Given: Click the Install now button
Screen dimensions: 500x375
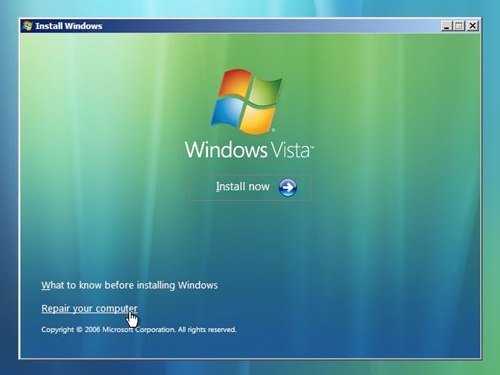Looking at the screenshot, I should tap(250, 188).
